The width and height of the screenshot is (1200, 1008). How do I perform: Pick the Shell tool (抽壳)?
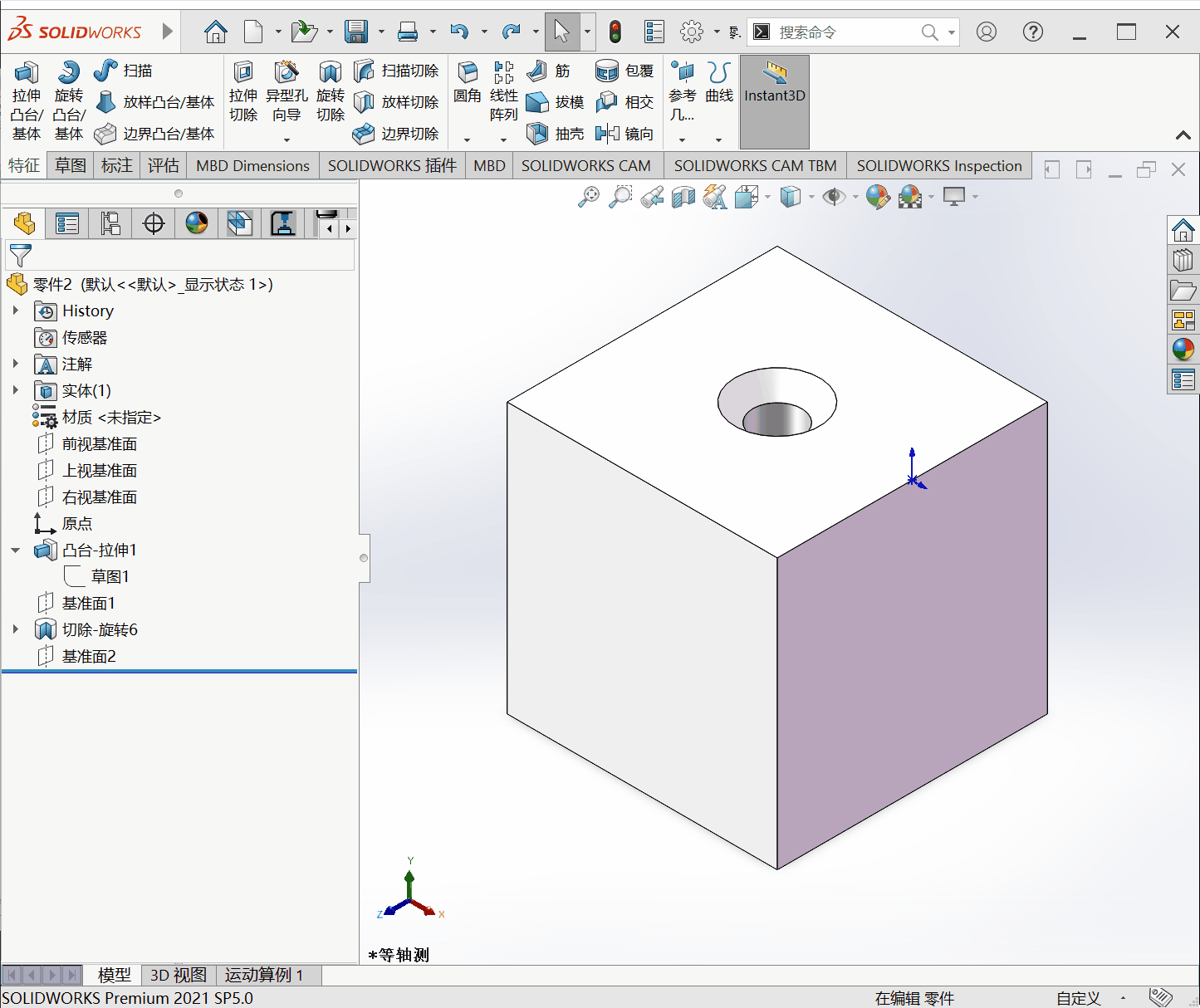556,134
